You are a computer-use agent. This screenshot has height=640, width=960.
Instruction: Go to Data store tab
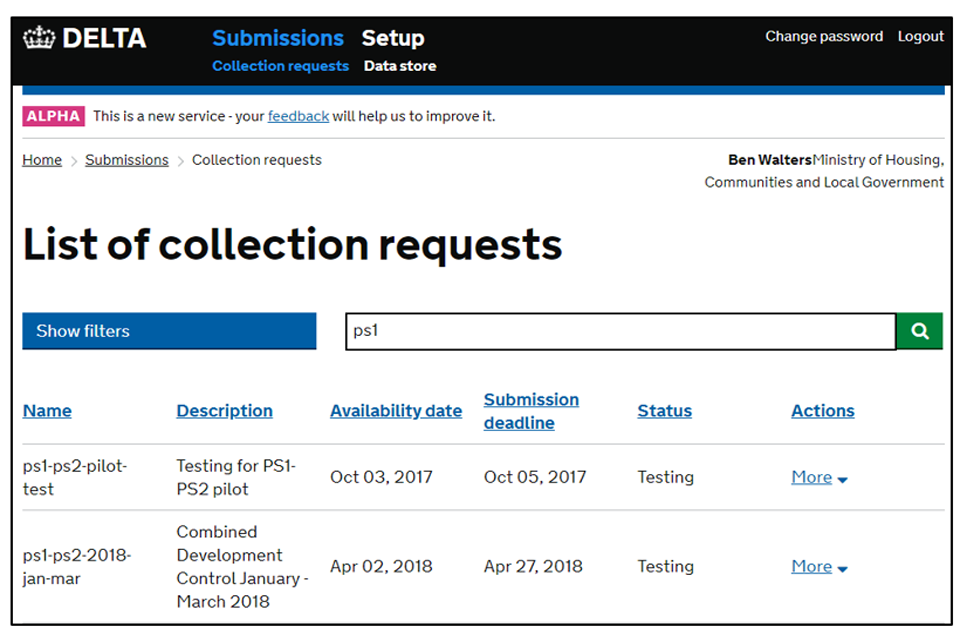pos(399,66)
